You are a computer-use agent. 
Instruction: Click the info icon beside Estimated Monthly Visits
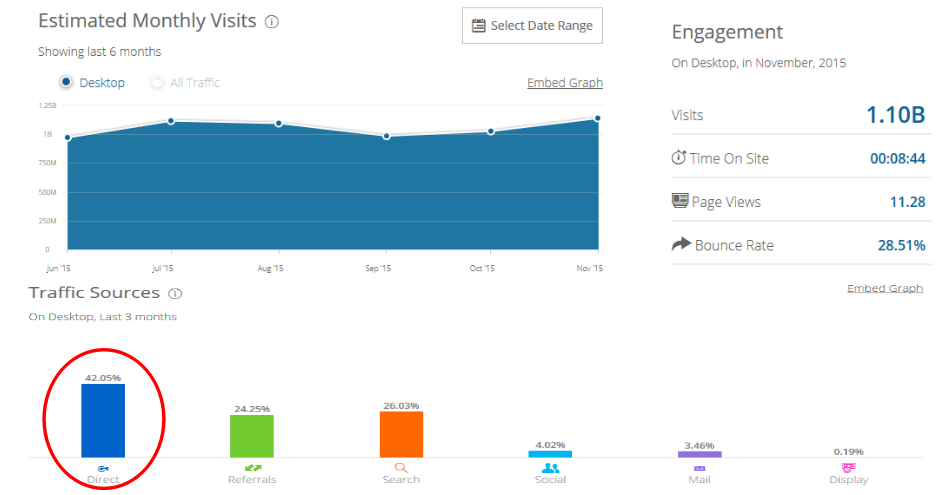(272, 22)
